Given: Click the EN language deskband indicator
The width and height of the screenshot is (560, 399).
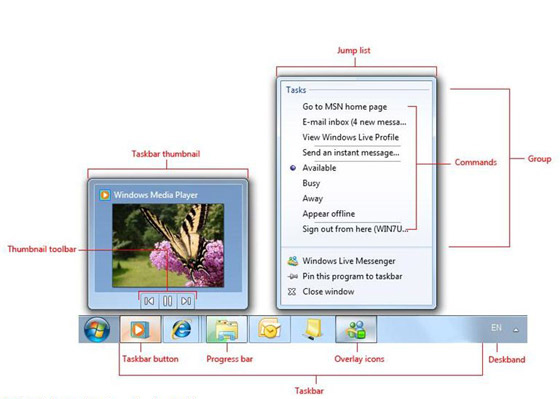Looking at the screenshot, I should [496, 328].
